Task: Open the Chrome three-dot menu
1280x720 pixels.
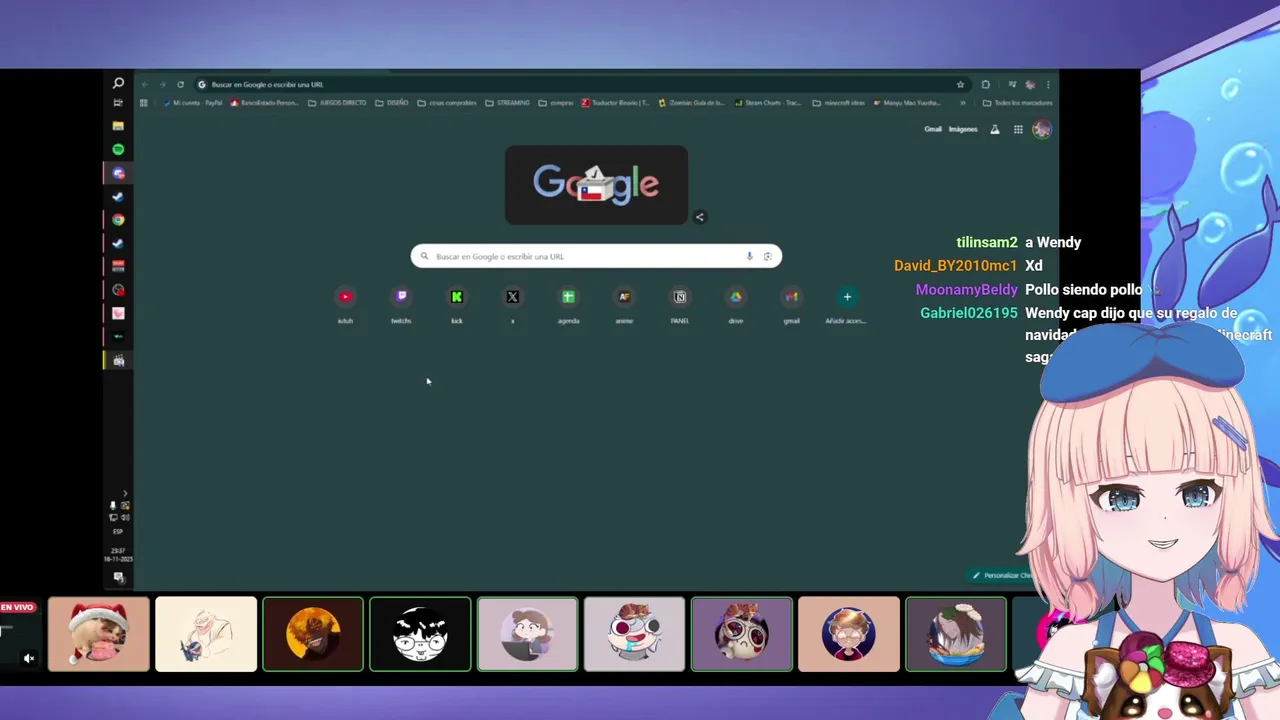Action: point(1048,85)
